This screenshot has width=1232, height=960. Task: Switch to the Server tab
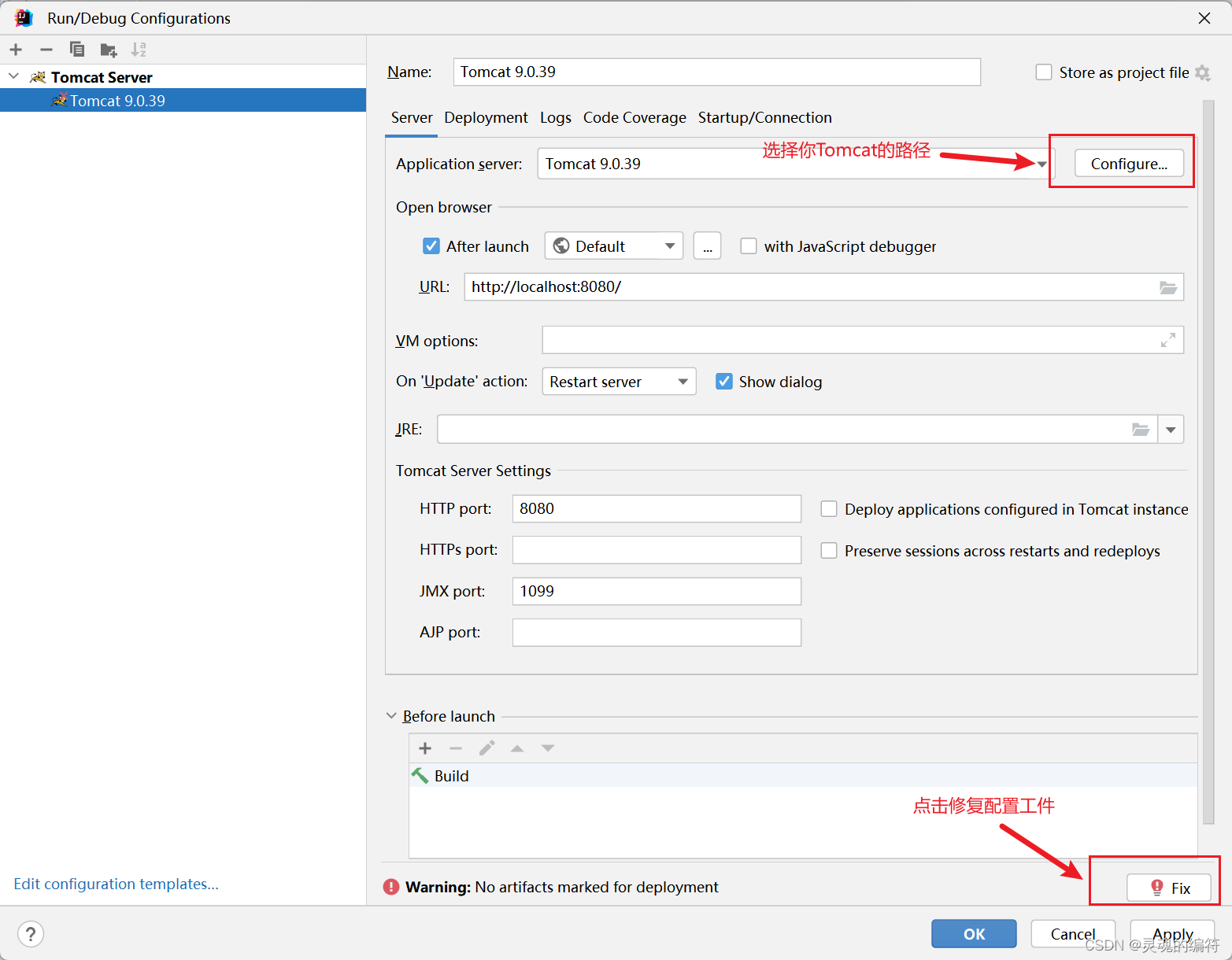click(x=412, y=117)
